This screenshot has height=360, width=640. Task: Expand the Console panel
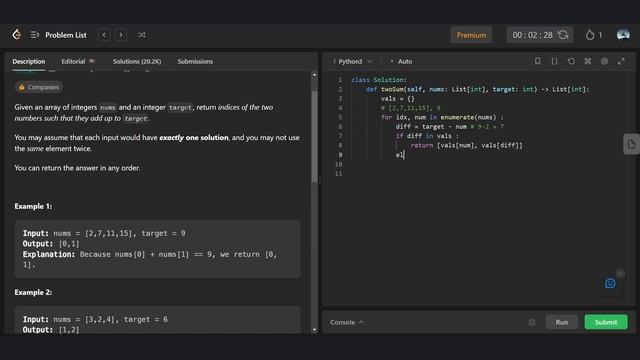click(x=347, y=322)
